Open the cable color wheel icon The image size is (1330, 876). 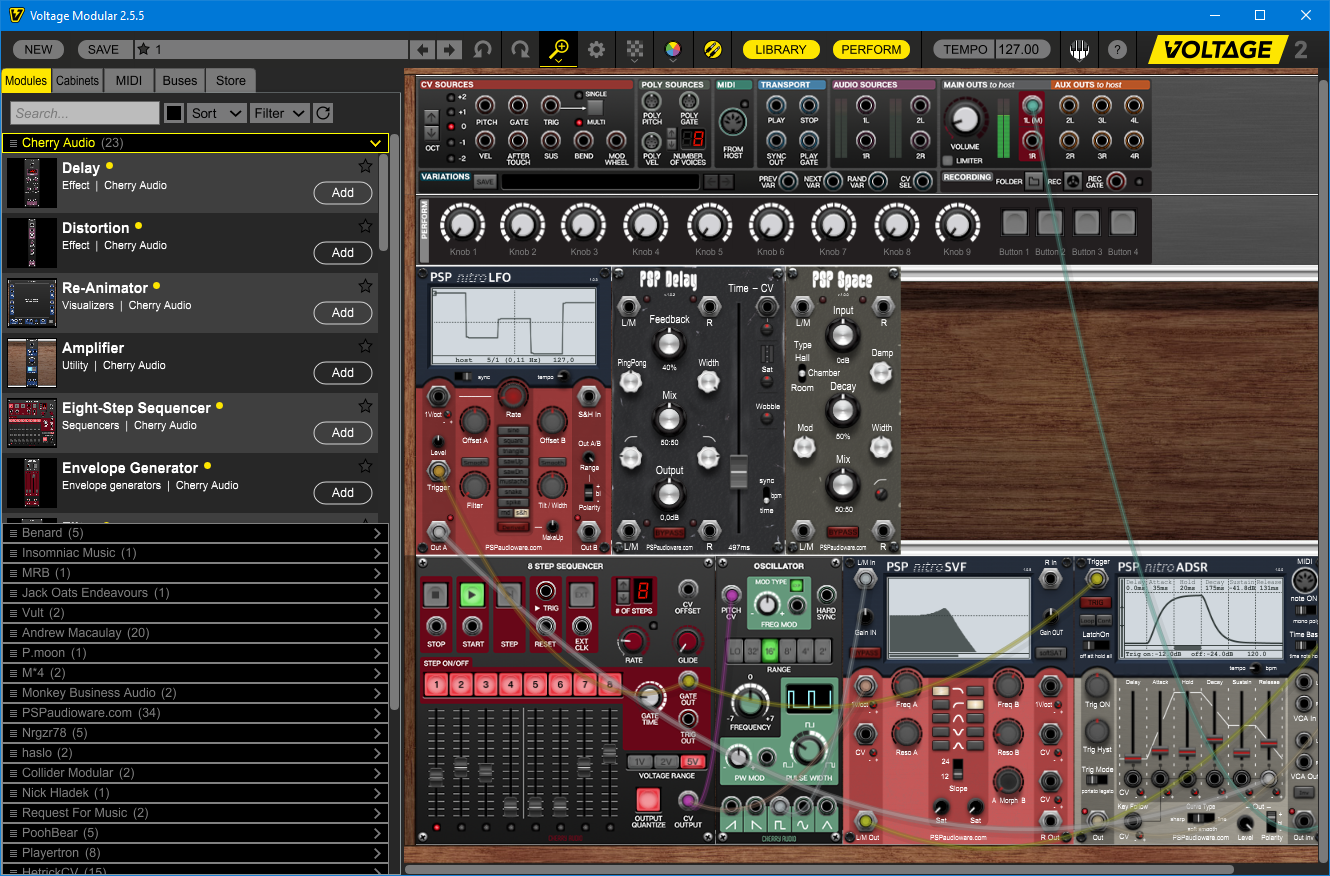tap(672, 49)
